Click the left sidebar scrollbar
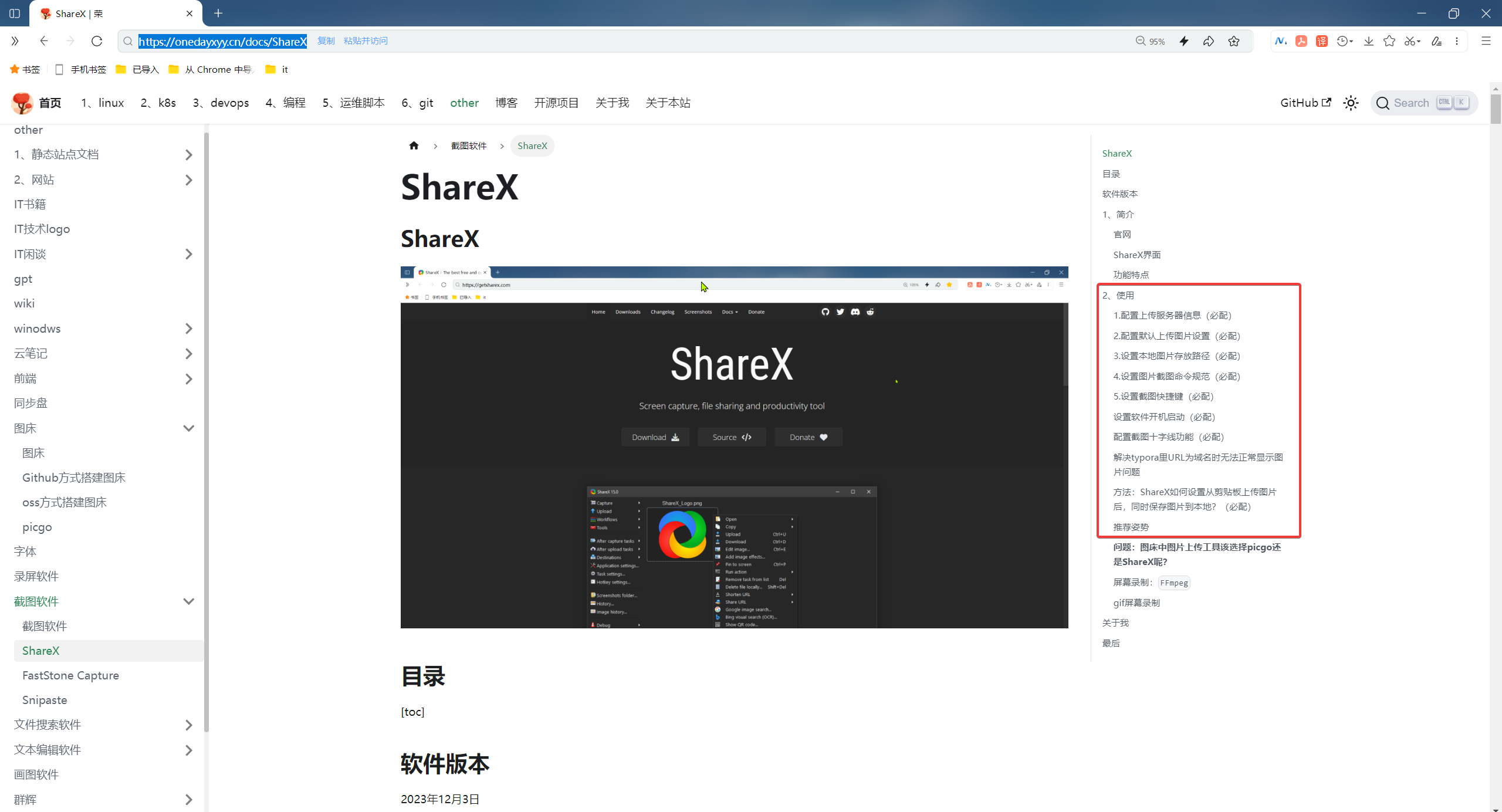 pos(206,431)
